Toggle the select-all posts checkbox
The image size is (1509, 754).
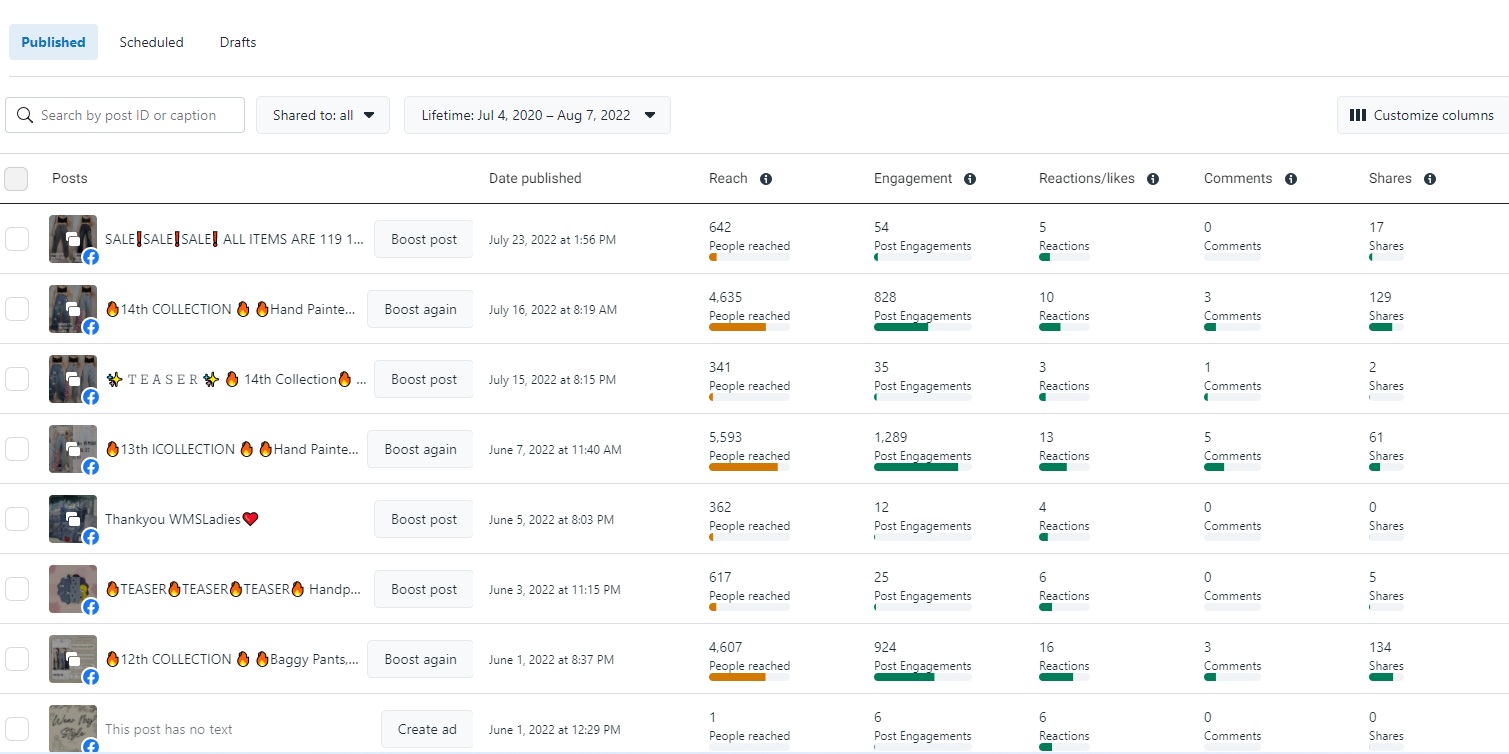coord(16,179)
